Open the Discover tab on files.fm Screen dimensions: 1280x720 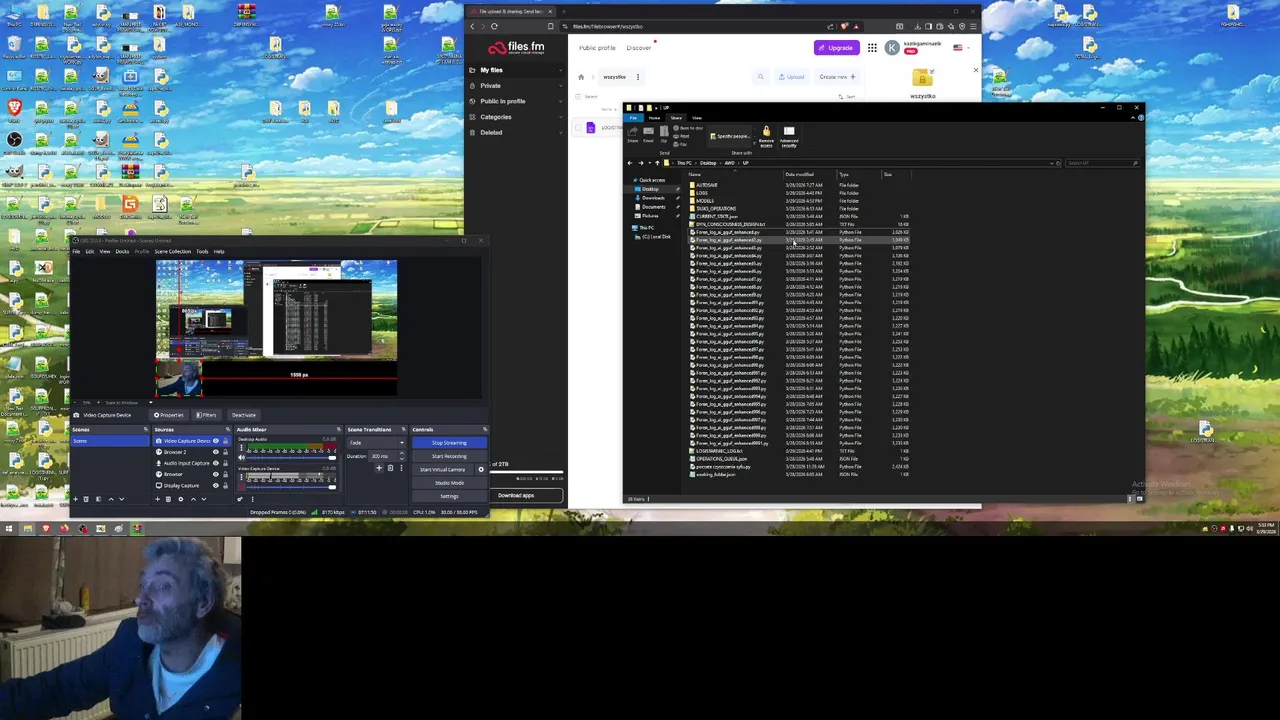point(639,48)
